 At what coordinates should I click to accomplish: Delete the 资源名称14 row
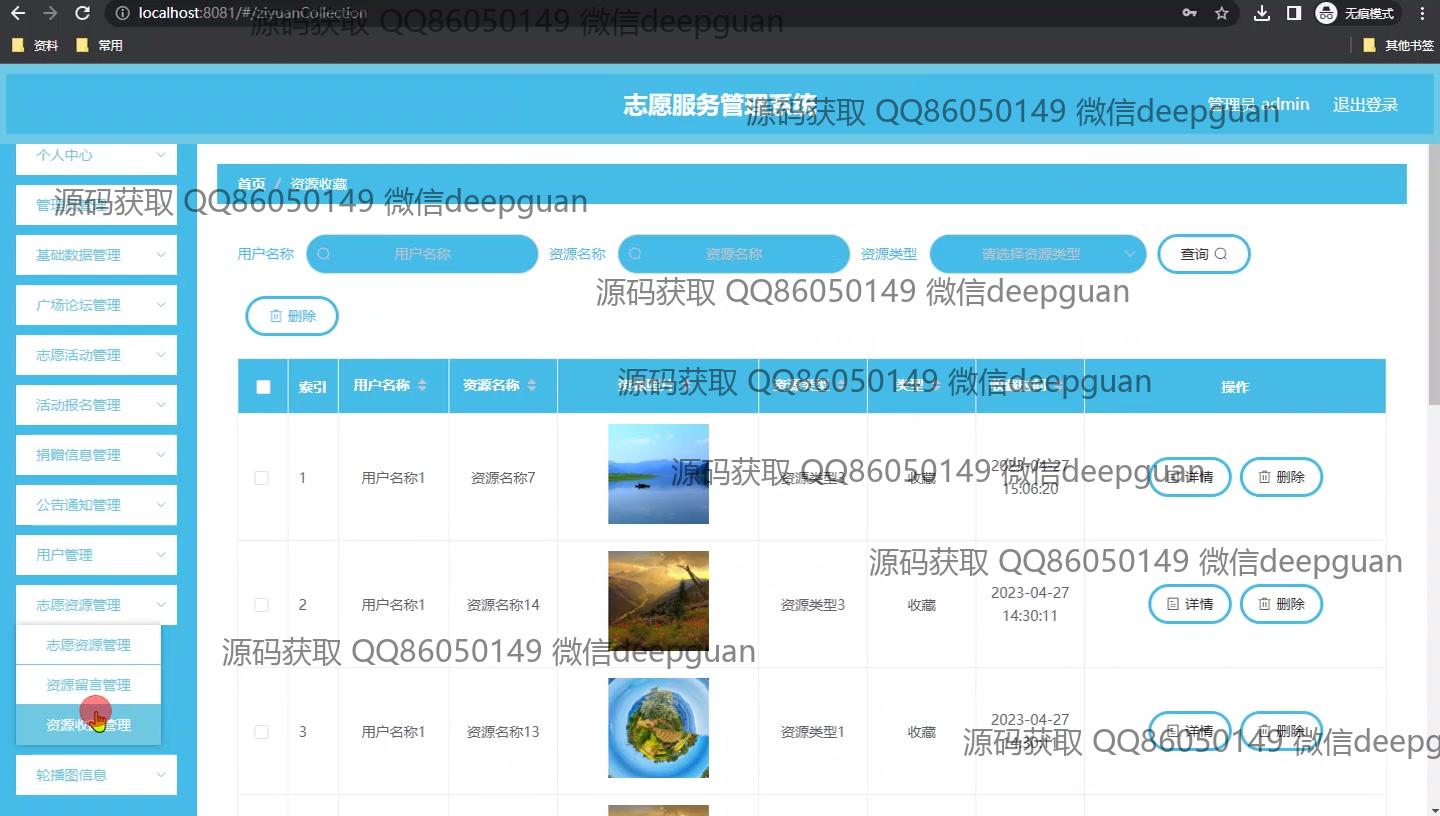point(1281,604)
